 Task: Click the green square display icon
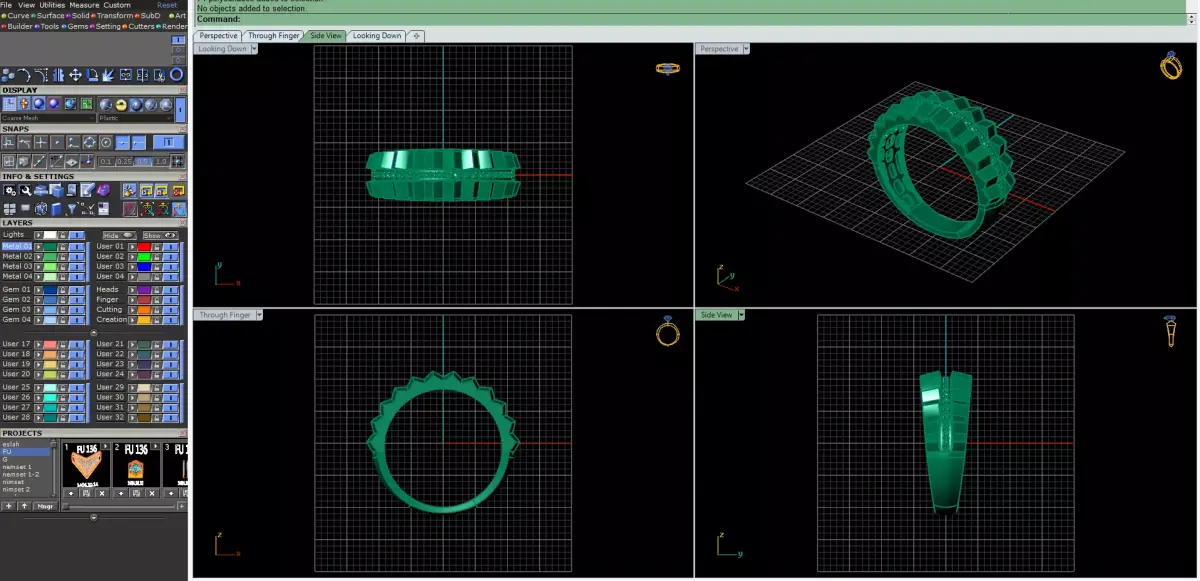click(x=86, y=104)
